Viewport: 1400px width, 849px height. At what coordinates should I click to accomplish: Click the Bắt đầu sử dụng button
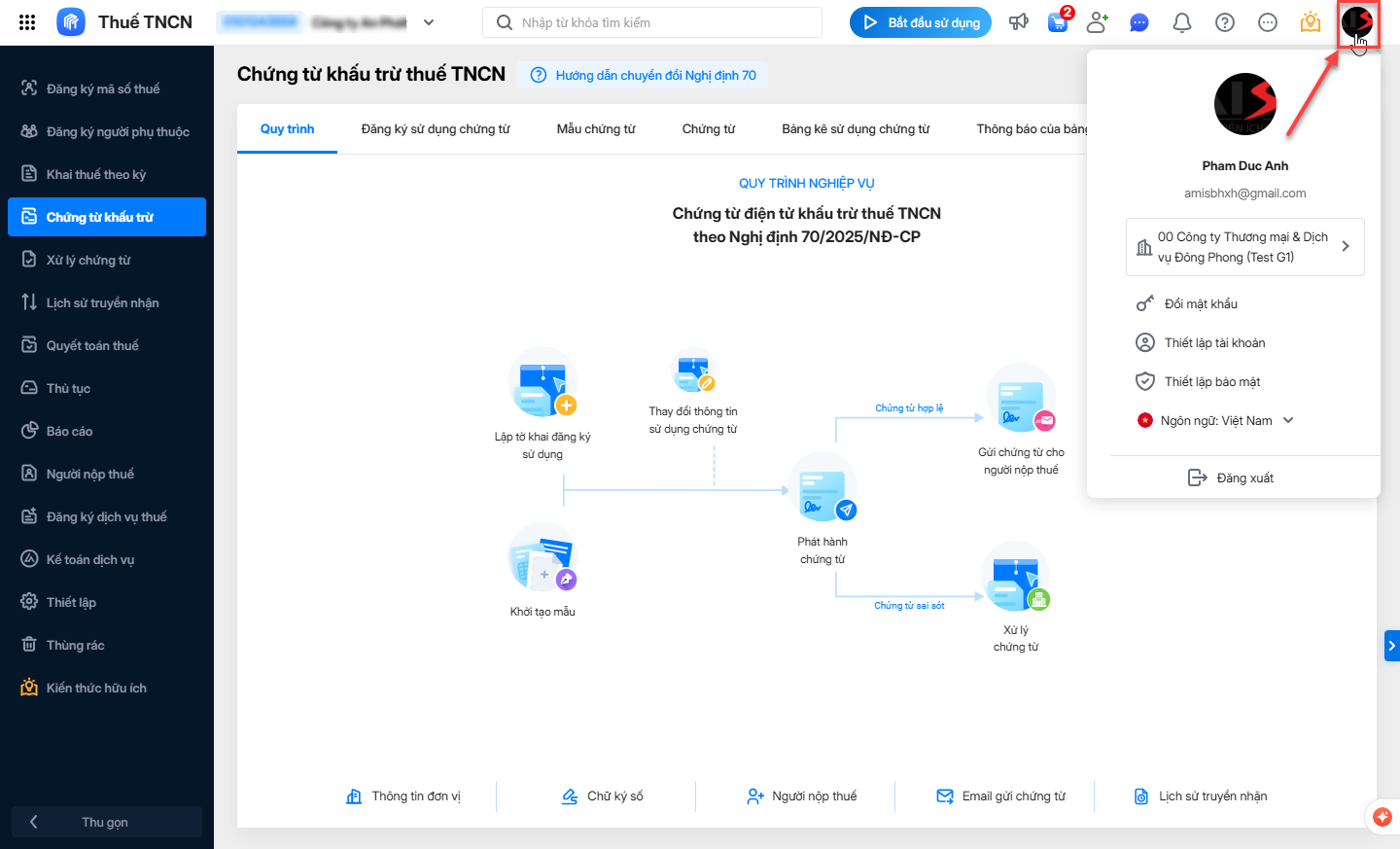pos(921,22)
